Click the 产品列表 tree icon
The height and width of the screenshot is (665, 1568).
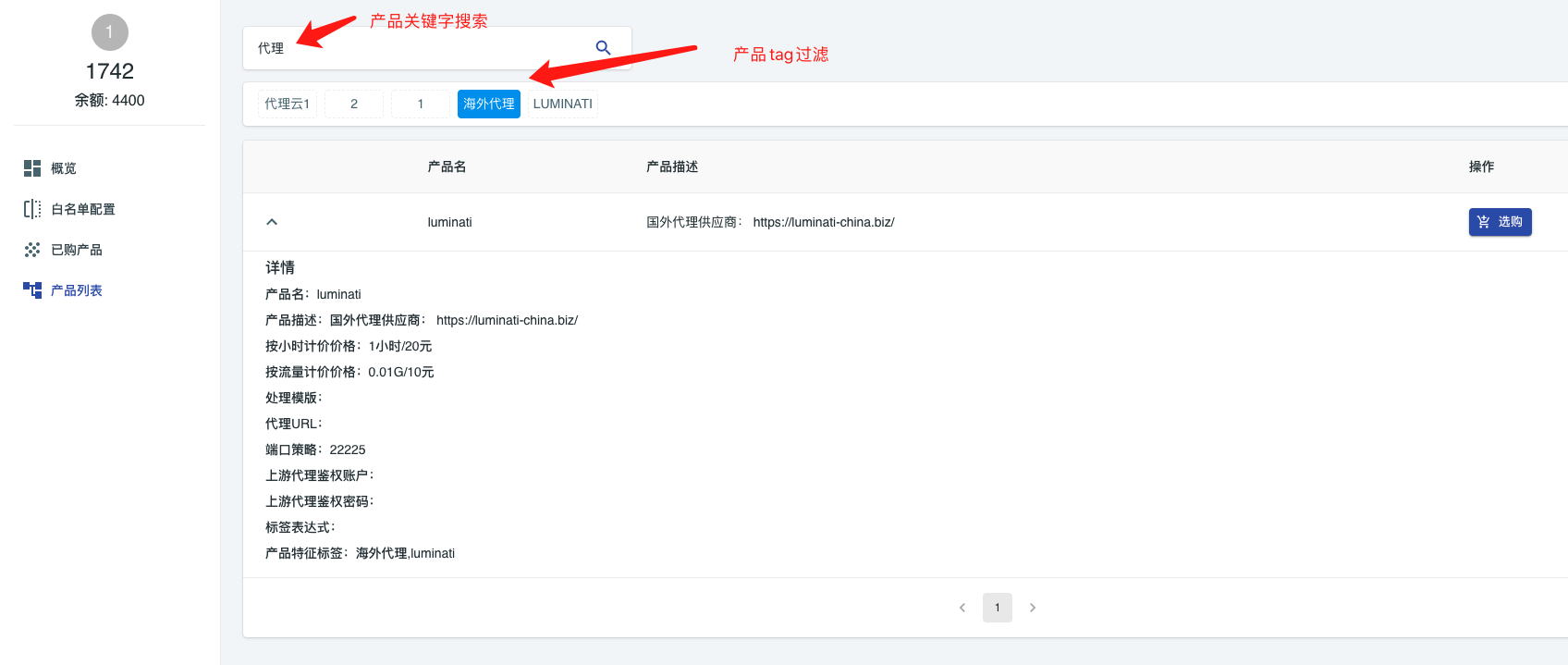point(32,290)
